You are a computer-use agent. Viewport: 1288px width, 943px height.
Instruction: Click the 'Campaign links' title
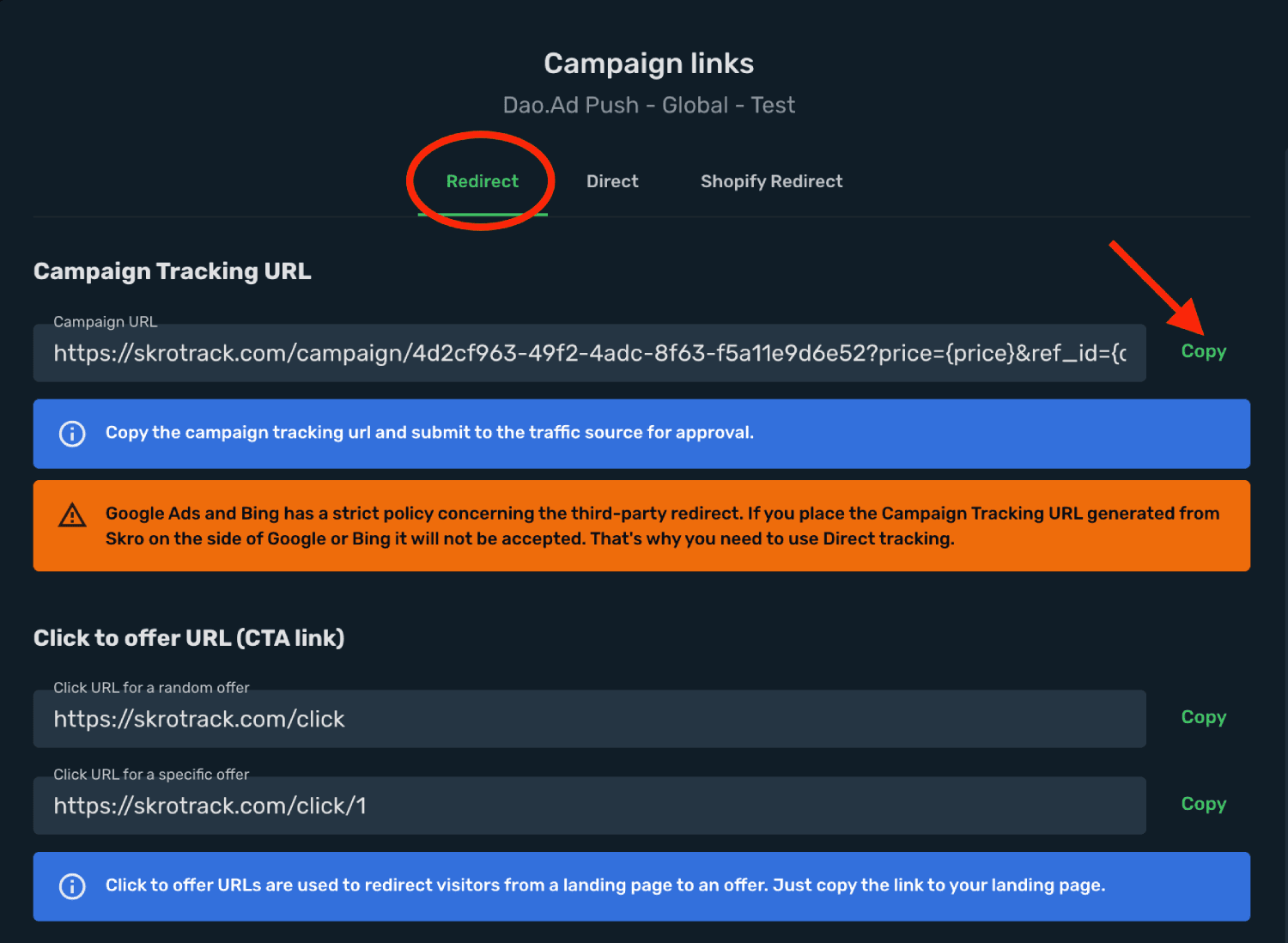pyautogui.click(x=648, y=64)
